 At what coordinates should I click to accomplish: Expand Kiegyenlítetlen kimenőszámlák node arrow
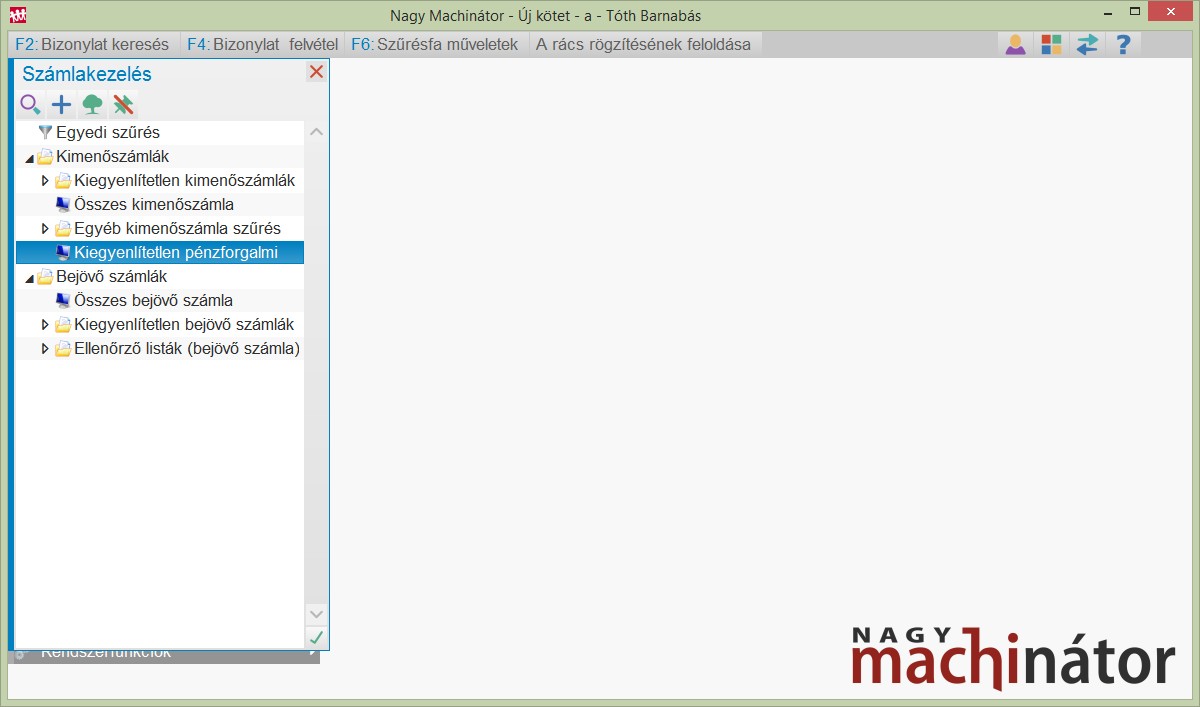(45, 180)
